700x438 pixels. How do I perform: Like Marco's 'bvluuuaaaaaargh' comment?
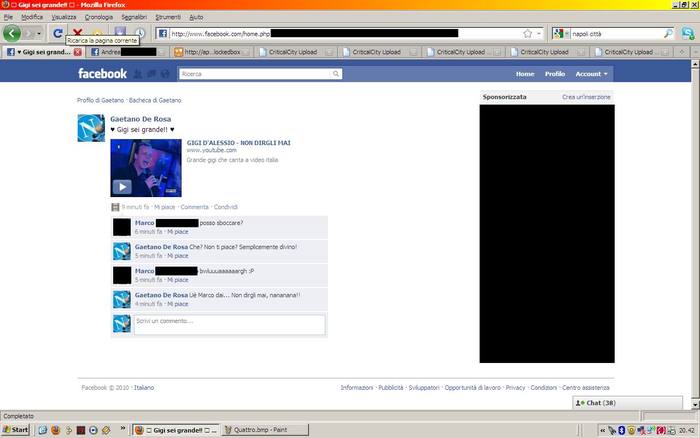click(178, 280)
